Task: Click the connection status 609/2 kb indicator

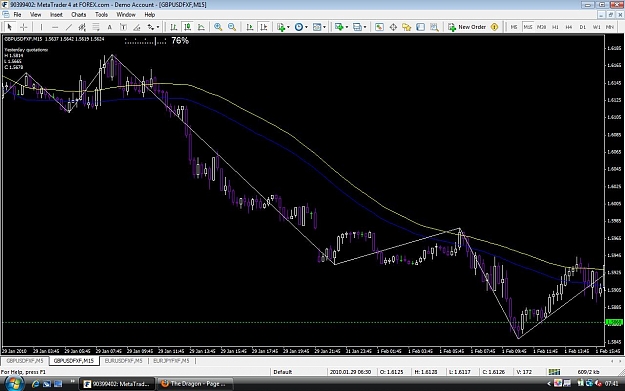Action: (588, 372)
